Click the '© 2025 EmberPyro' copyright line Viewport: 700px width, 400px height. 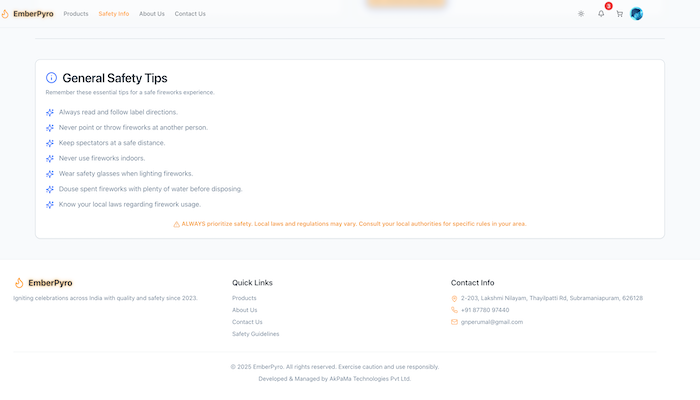click(335, 367)
